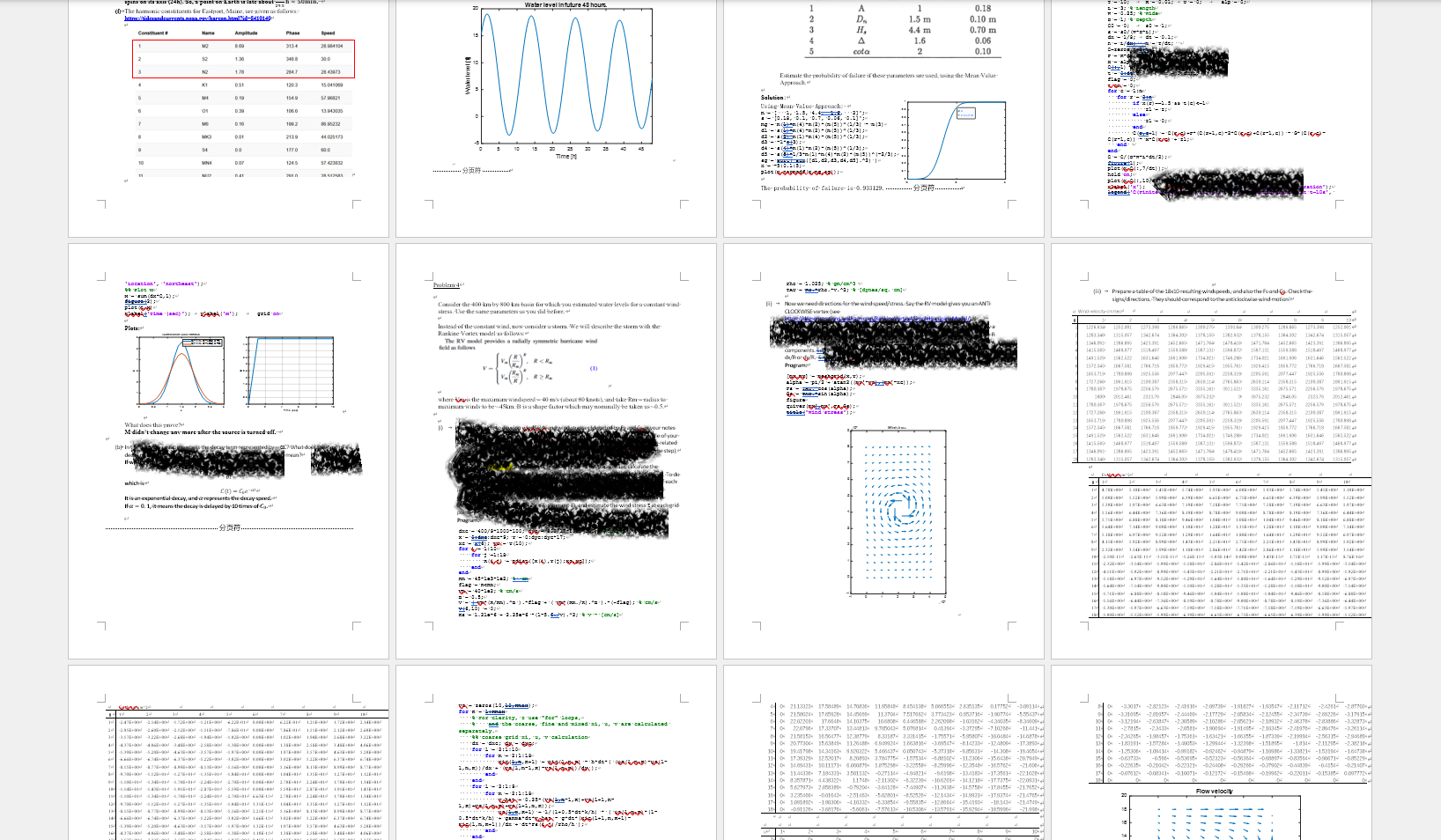Click the "Flow velocity" plot title

pyautogui.click(x=1215, y=792)
